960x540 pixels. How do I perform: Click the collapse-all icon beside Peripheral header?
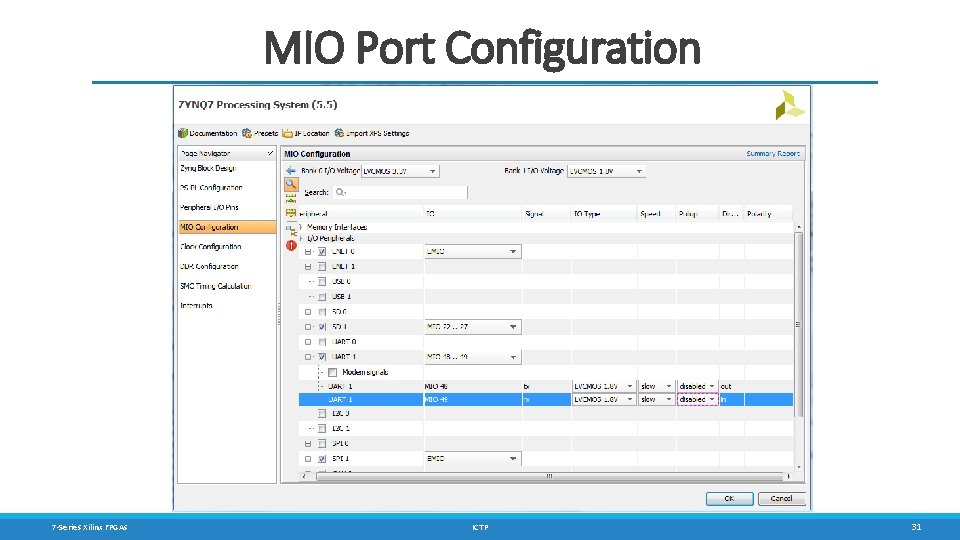click(x=291, y=213)
